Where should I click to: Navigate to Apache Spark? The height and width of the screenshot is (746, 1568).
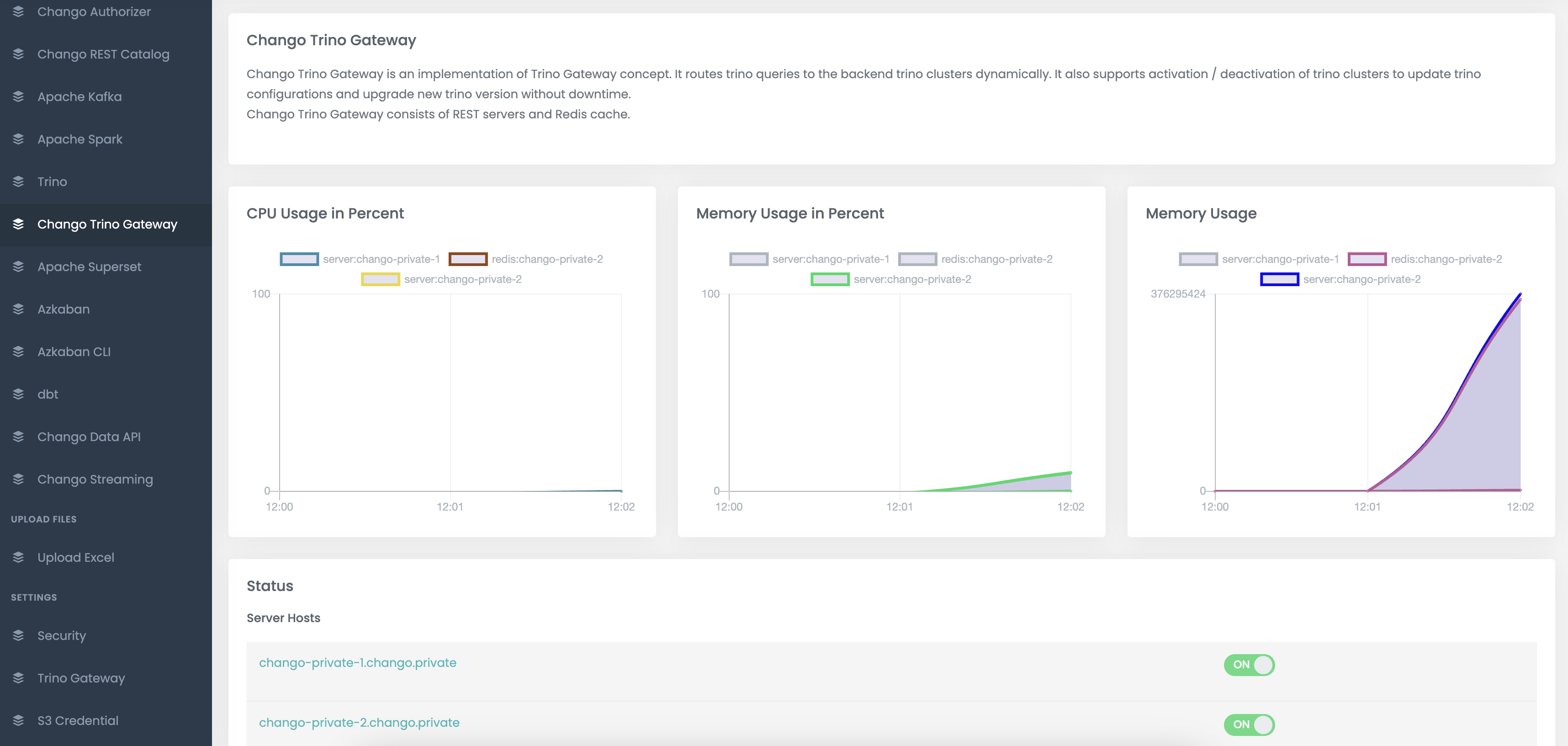click(x=106, y=139)
